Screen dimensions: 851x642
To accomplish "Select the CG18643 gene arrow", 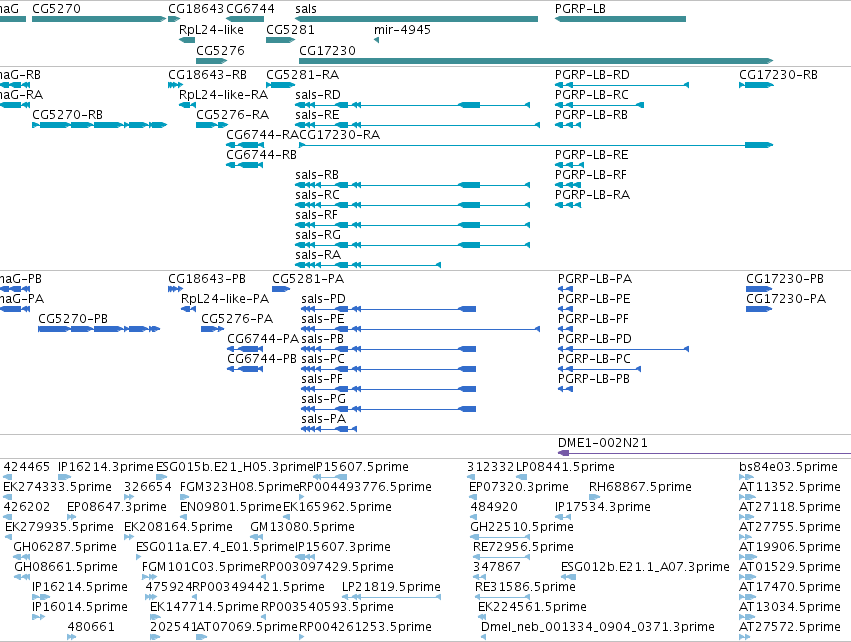I will pos(174,19).
